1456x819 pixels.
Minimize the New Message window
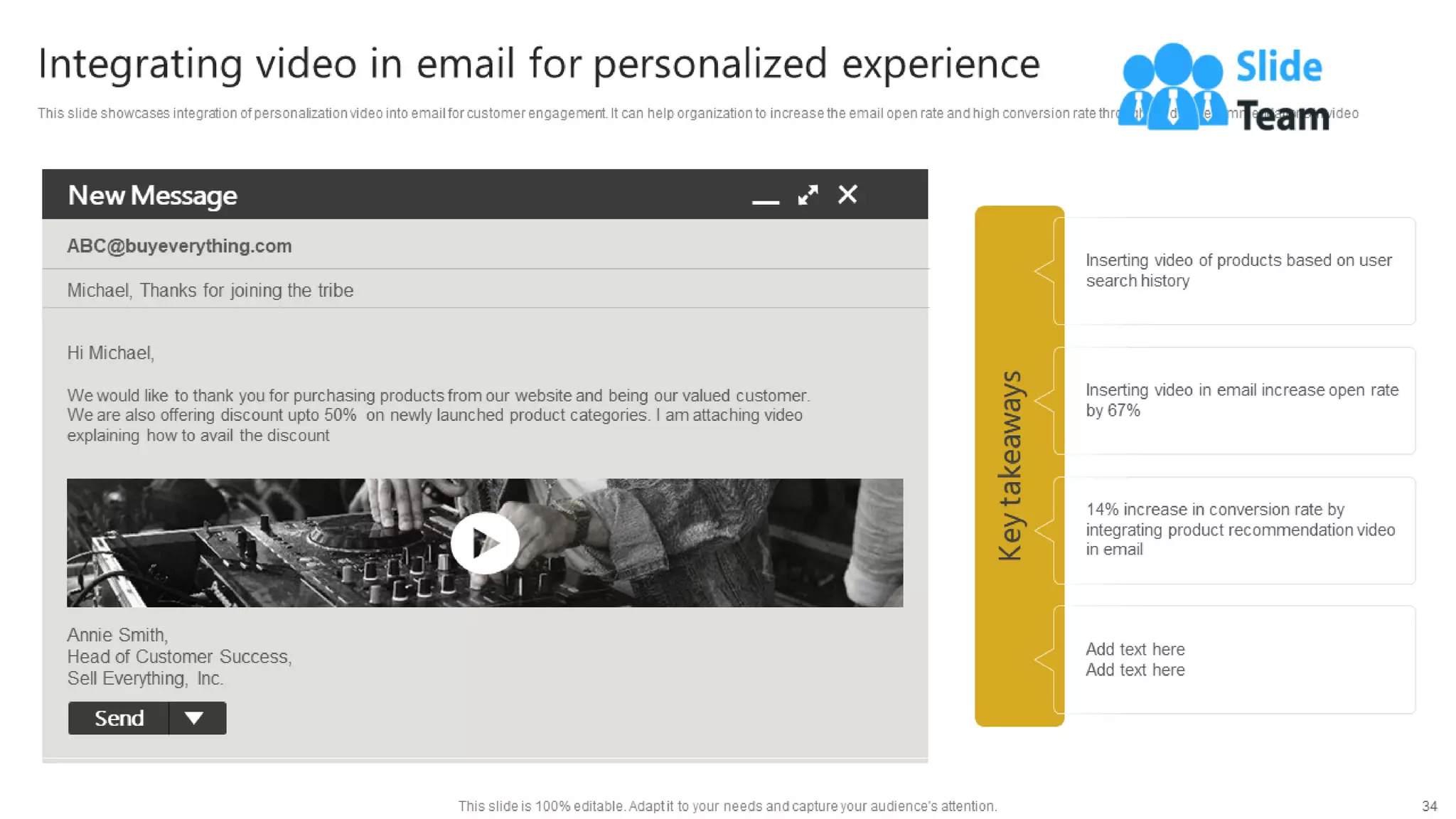(765, 202)
